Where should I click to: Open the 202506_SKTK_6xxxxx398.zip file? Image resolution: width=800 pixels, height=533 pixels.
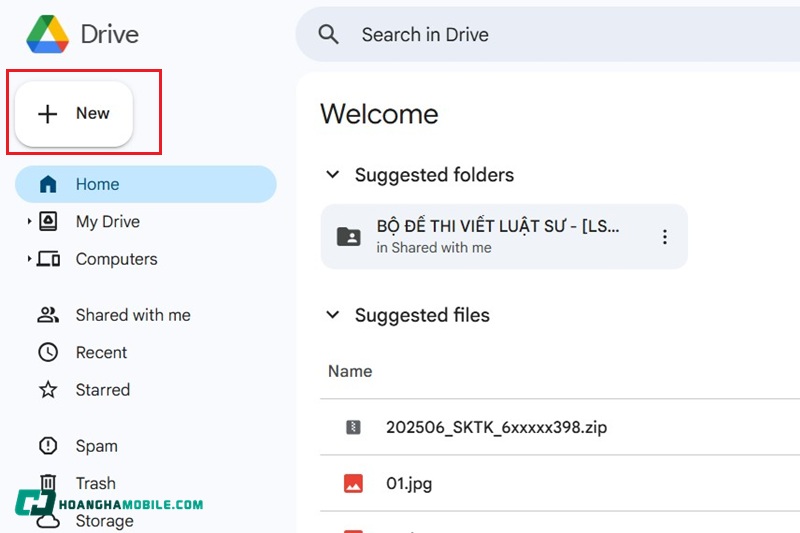point(496,427)
